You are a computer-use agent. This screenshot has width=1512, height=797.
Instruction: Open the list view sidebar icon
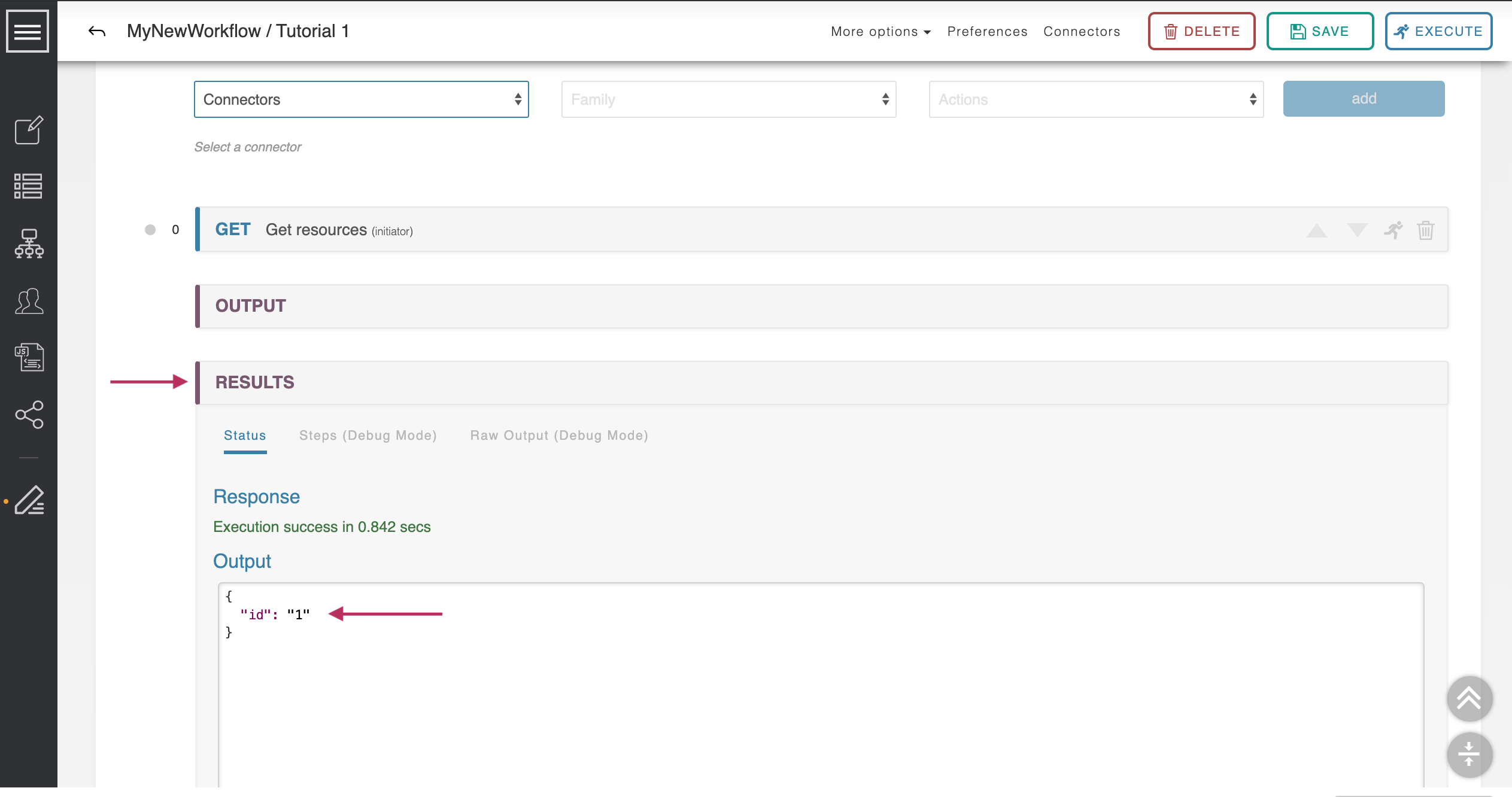pyautogui.click(x=29, y=186)
